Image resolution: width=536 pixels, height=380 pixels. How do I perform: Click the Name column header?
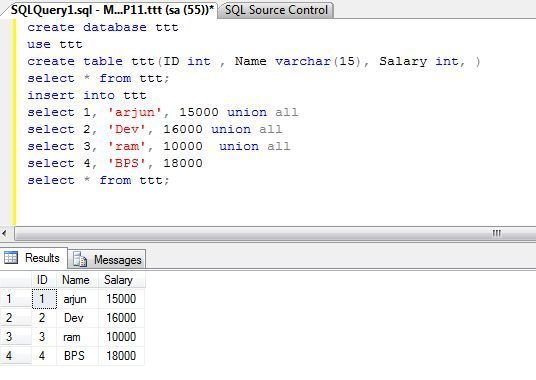pos(76,280)
